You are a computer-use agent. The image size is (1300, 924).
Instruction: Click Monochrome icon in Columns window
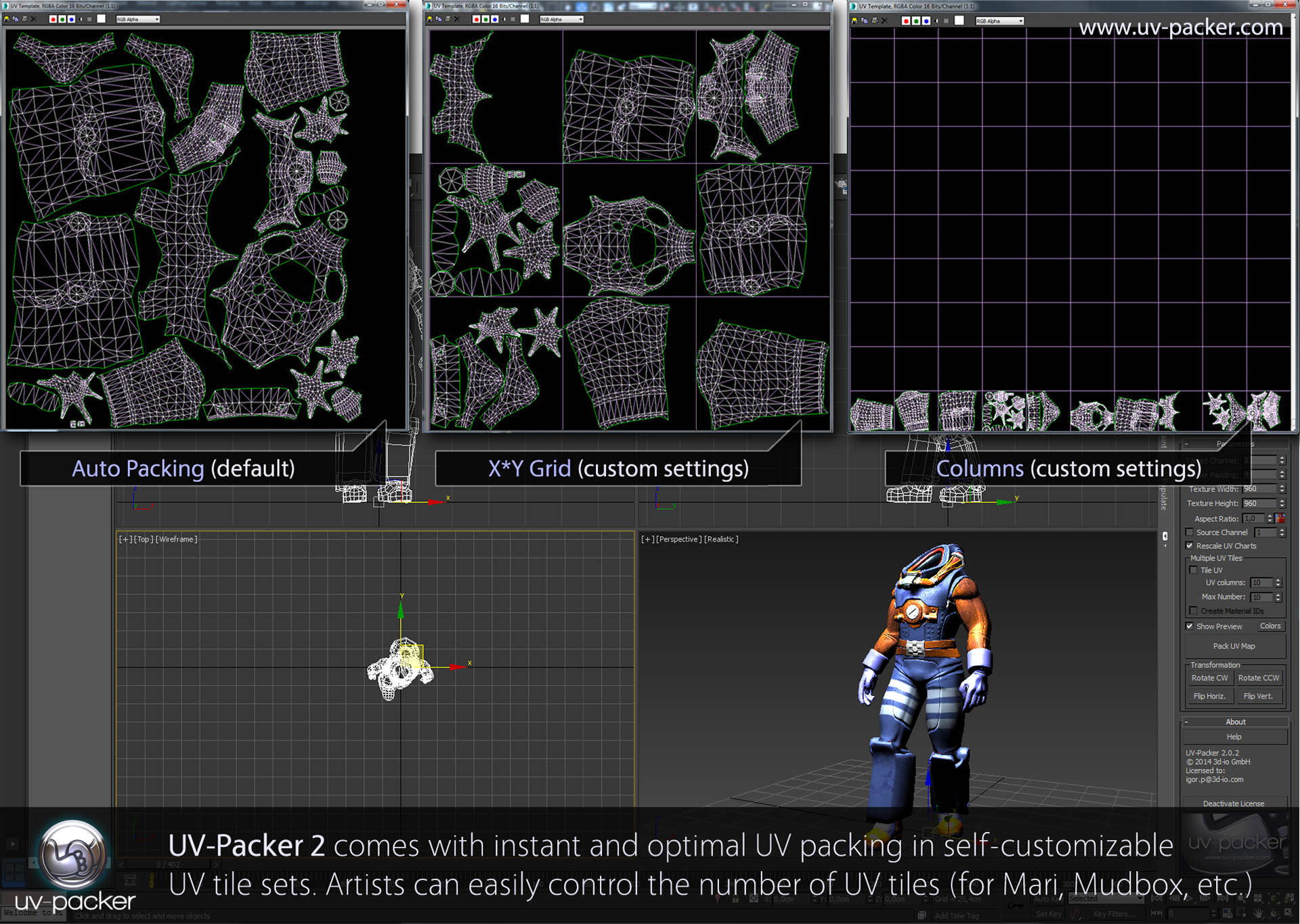946,21
